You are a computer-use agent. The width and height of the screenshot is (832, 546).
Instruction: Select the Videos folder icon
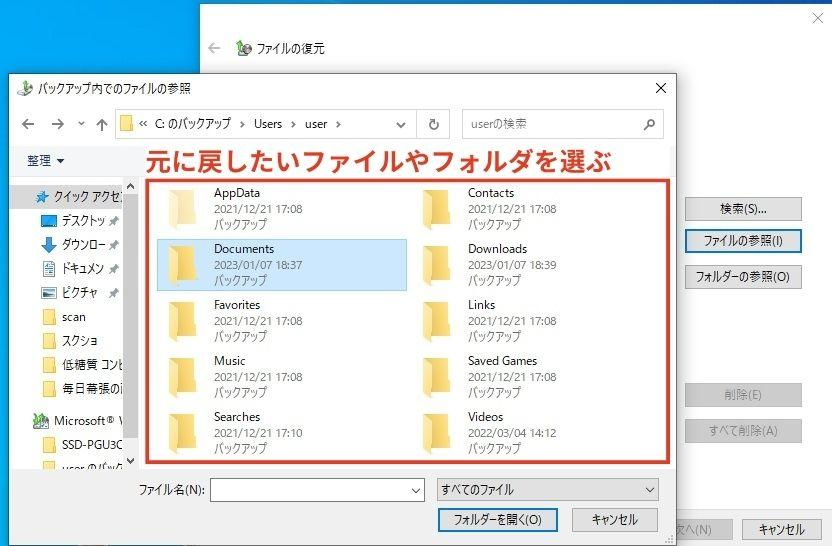[x=436, y=432]
